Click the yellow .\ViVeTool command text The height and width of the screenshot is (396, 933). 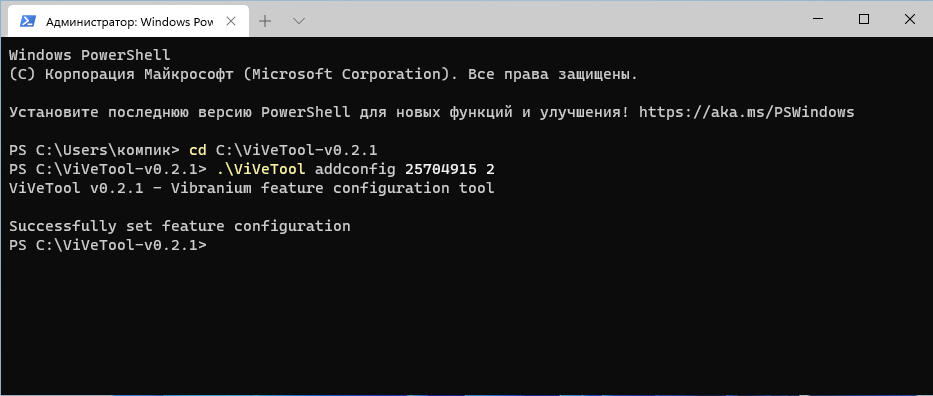click(261, 169)
